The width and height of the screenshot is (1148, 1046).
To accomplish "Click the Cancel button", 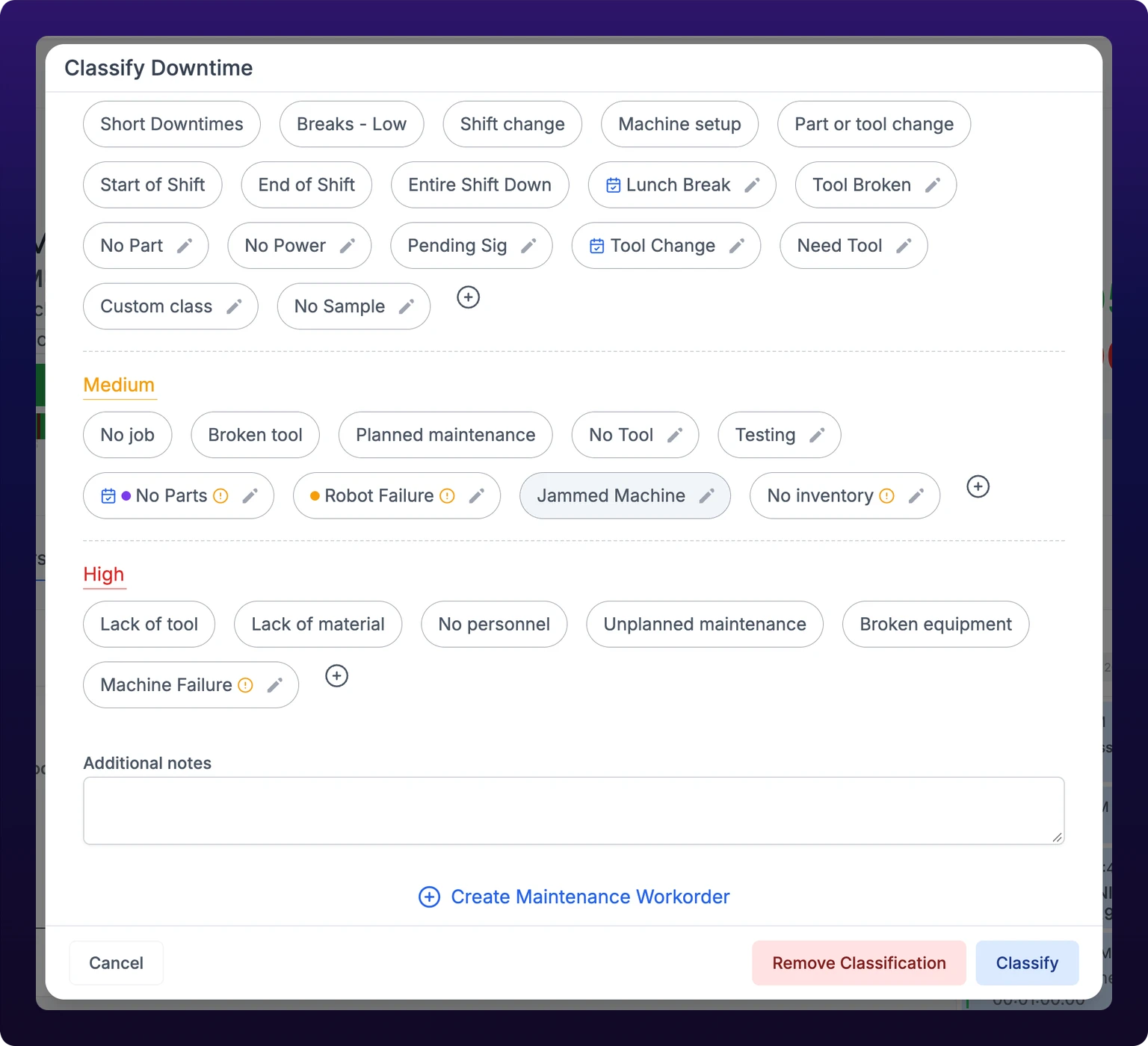I will pyautogui.click(x=116, y=963).
